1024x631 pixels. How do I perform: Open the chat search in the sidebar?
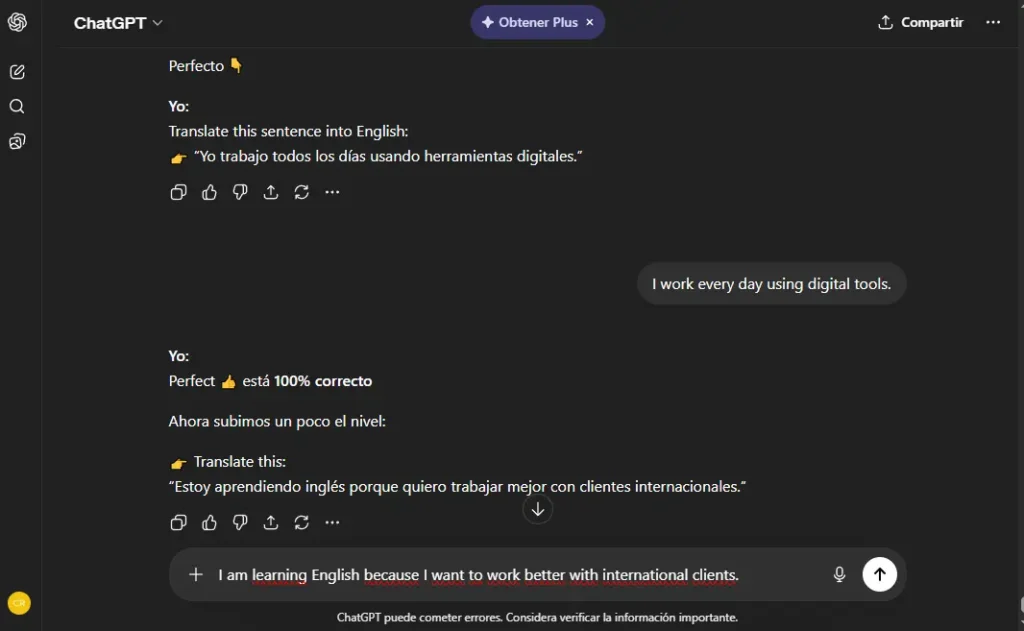[x=16, y=106]
